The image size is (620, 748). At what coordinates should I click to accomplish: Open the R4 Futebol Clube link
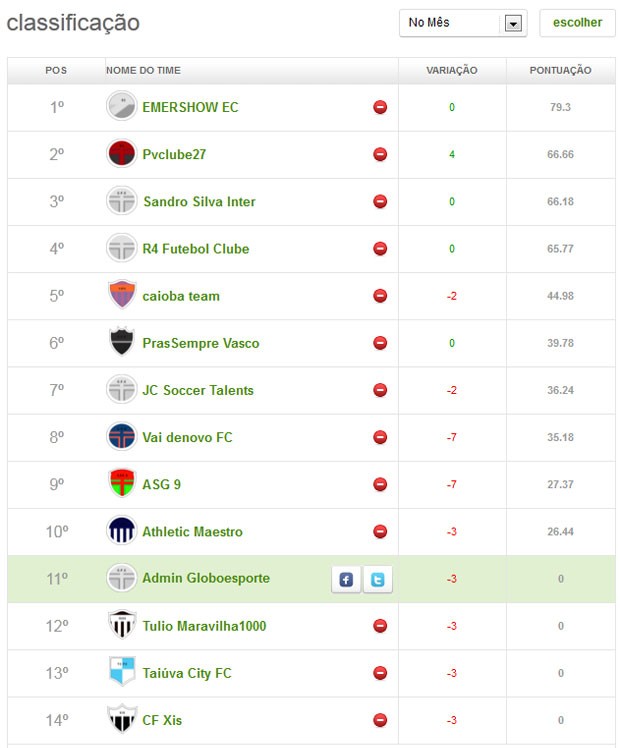pyautogui.click(x=196, y=249)
